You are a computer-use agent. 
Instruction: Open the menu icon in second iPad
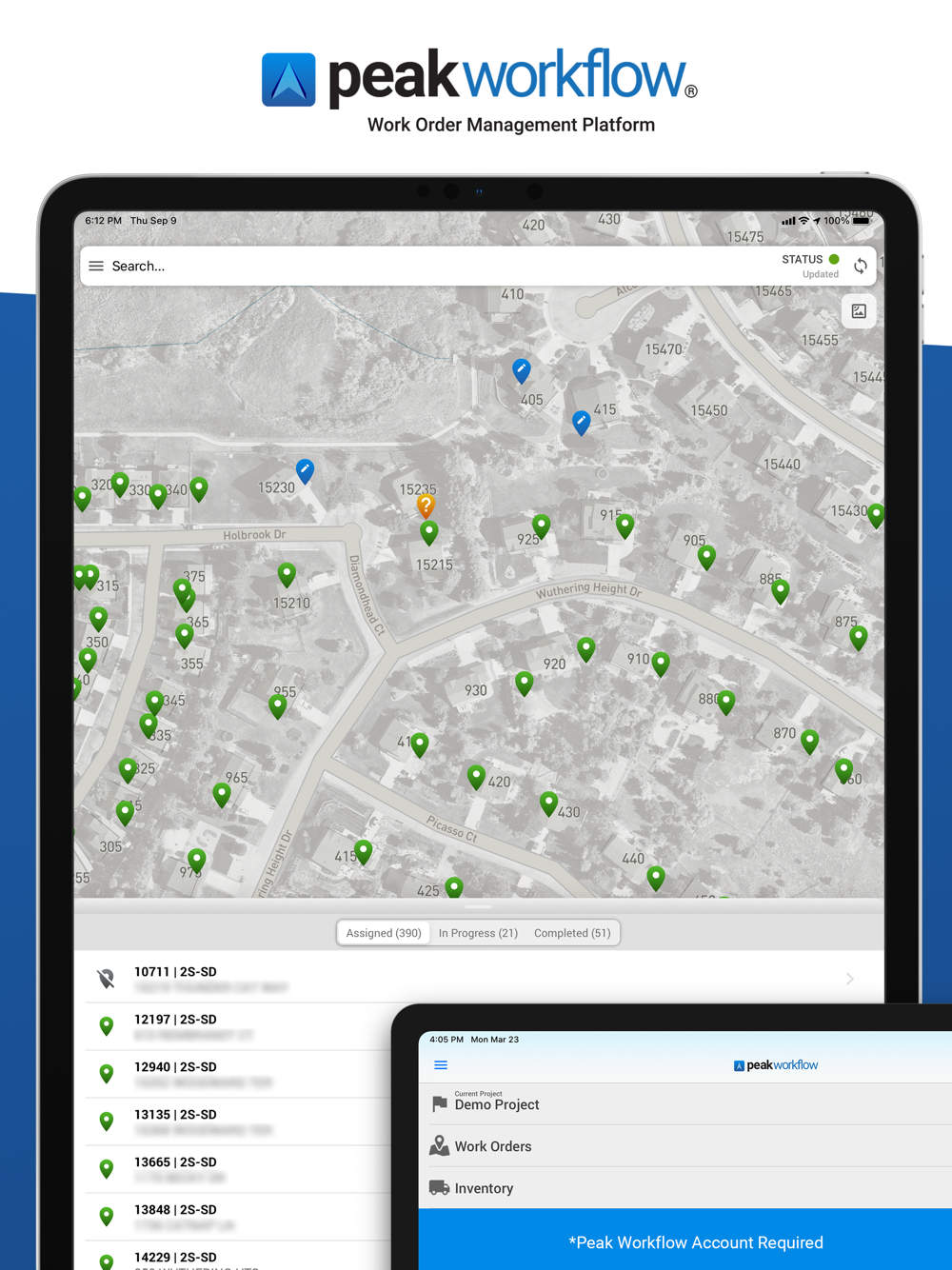coord(441,1065)
